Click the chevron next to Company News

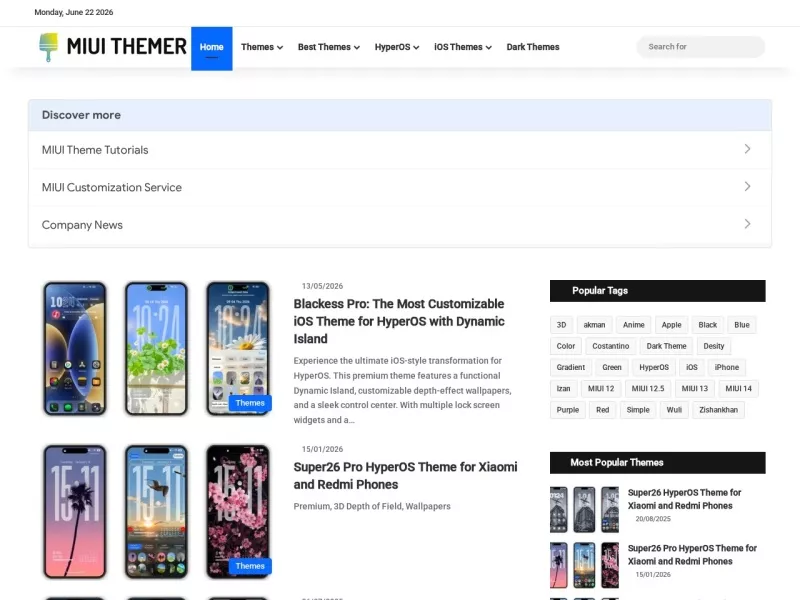(747, 224)
